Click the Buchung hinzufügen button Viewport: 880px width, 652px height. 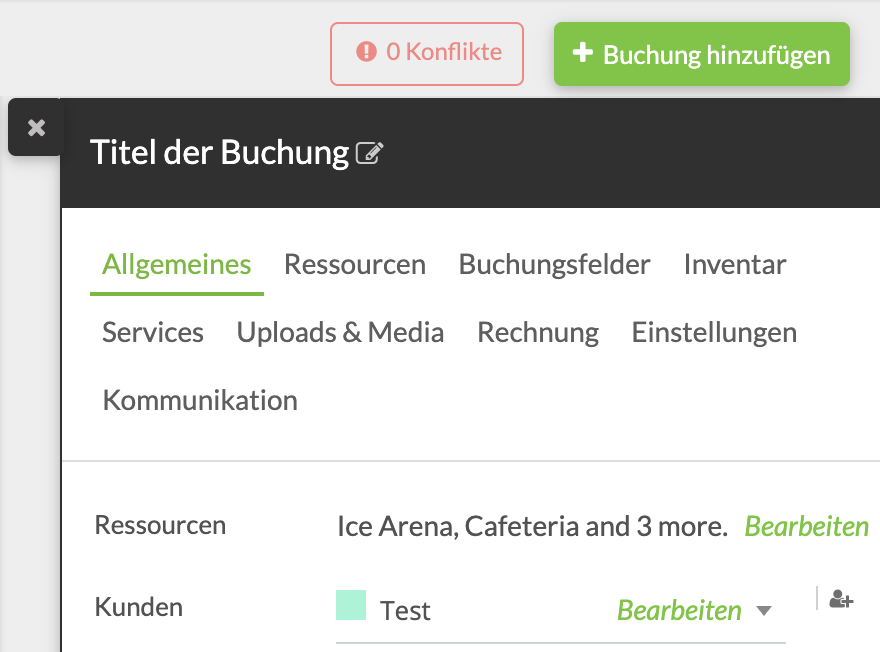click(702, 54)
